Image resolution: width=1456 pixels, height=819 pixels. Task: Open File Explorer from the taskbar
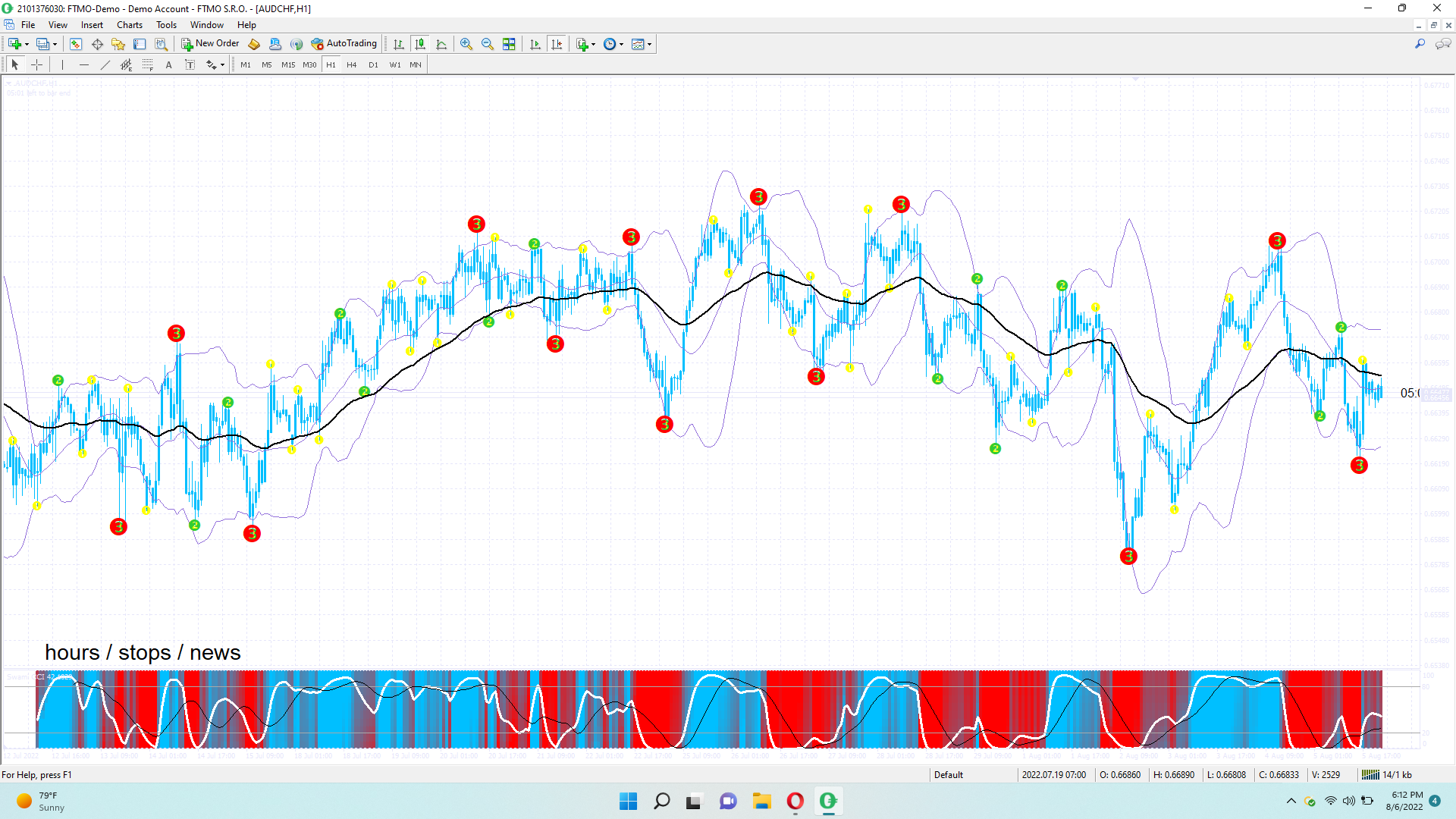click(761, 801)
